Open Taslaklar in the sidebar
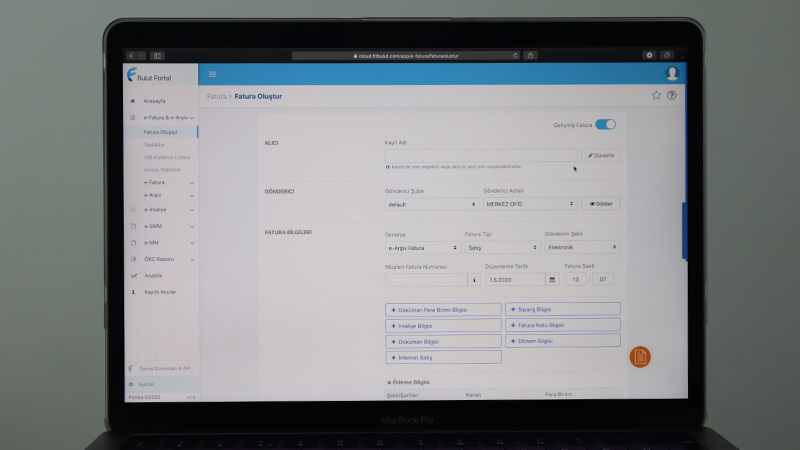The image size is (800, 450). point(154,145)
